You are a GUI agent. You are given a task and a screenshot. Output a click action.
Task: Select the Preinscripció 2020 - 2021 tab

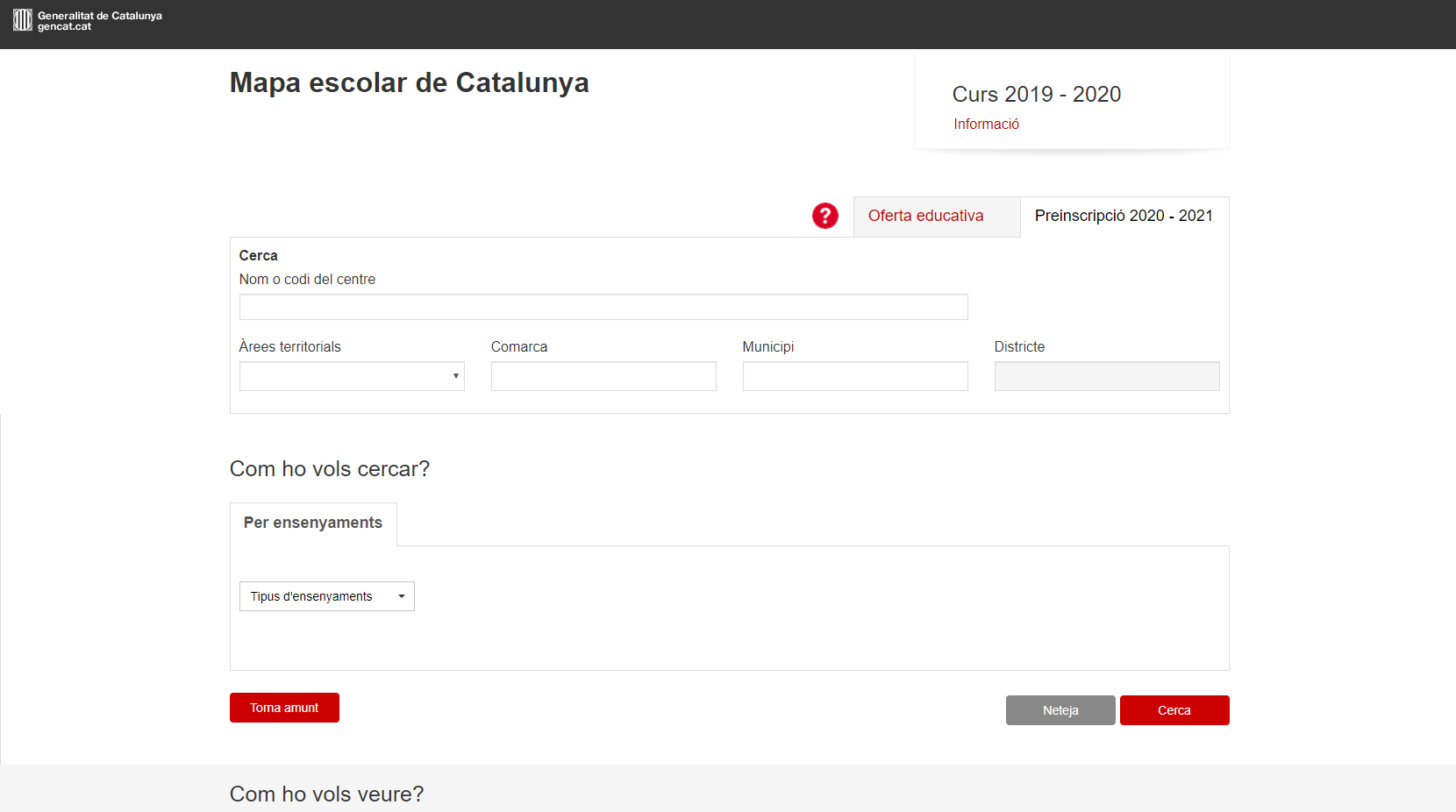pos(1124,217)
